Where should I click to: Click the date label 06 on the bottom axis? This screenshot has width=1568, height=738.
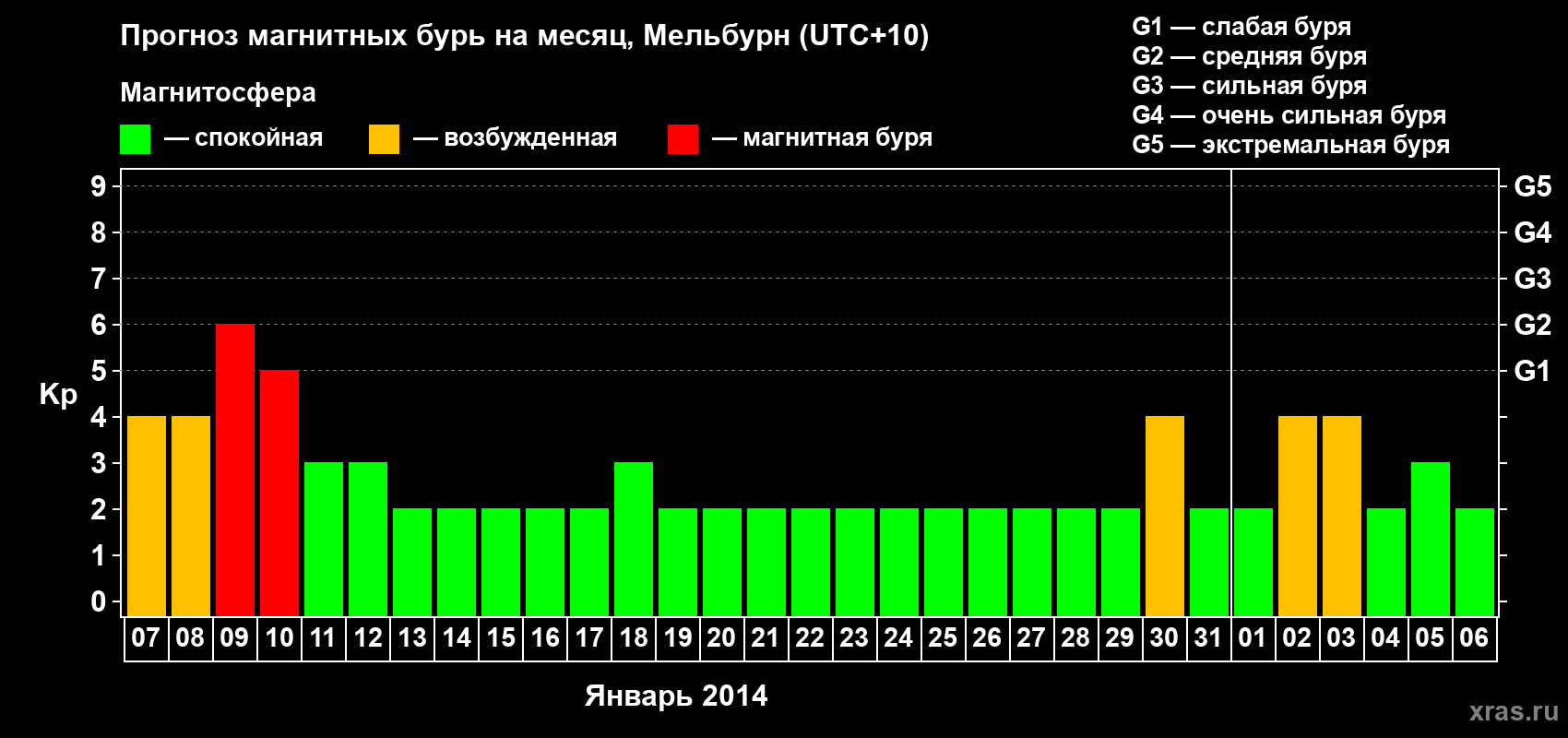click(x=1474, y=637)
